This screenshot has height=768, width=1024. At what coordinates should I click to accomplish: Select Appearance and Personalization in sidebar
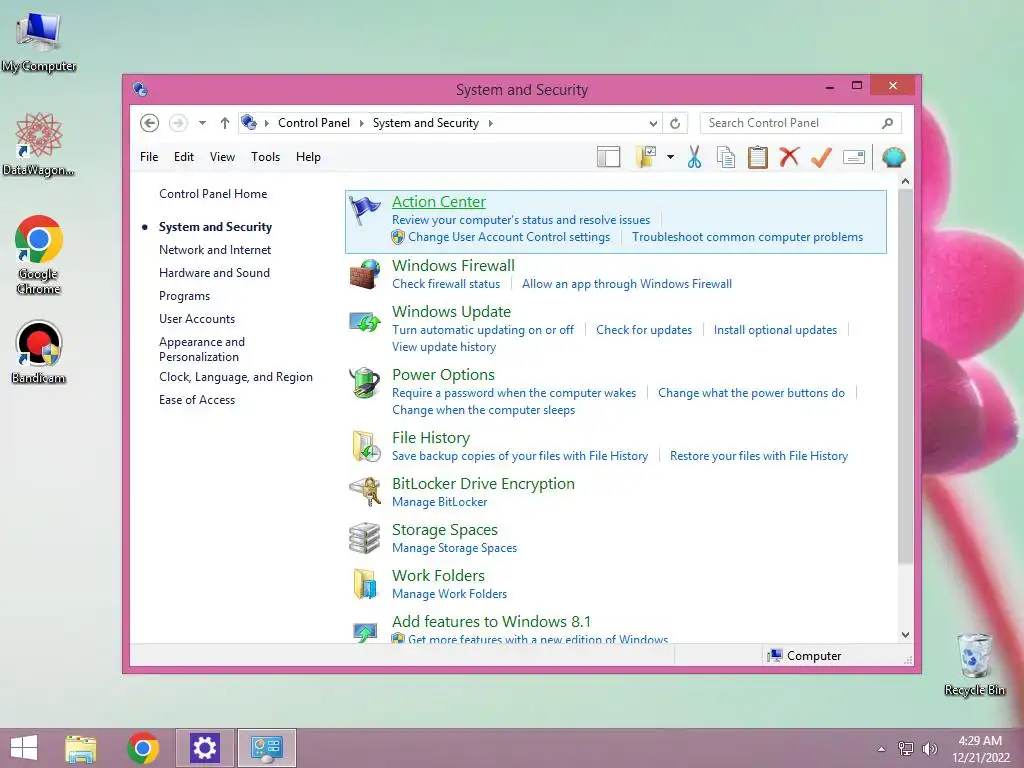(x=202, y=349)
